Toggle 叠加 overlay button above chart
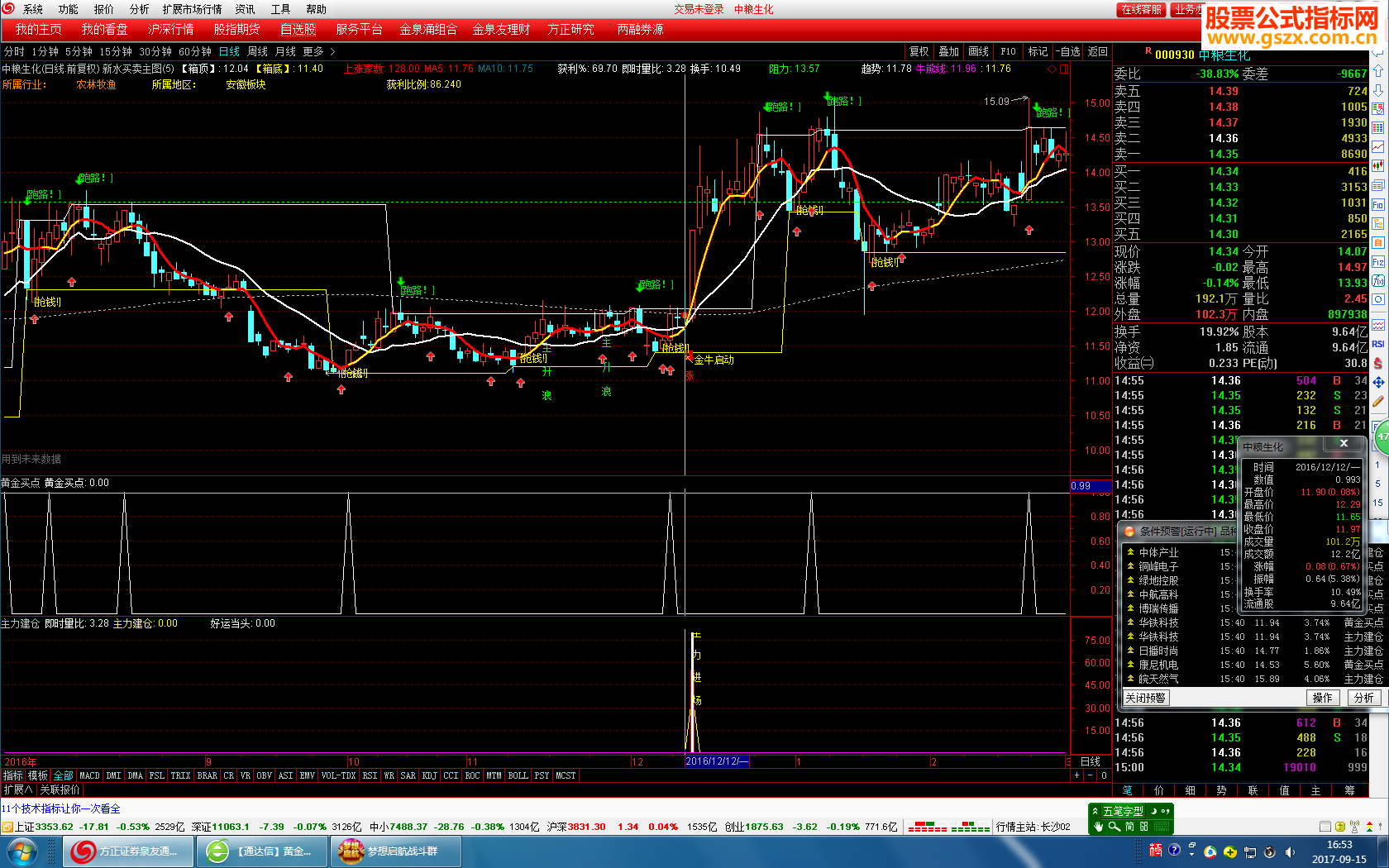This screenshot has height=868, width=1389. (x=949, y=51)
